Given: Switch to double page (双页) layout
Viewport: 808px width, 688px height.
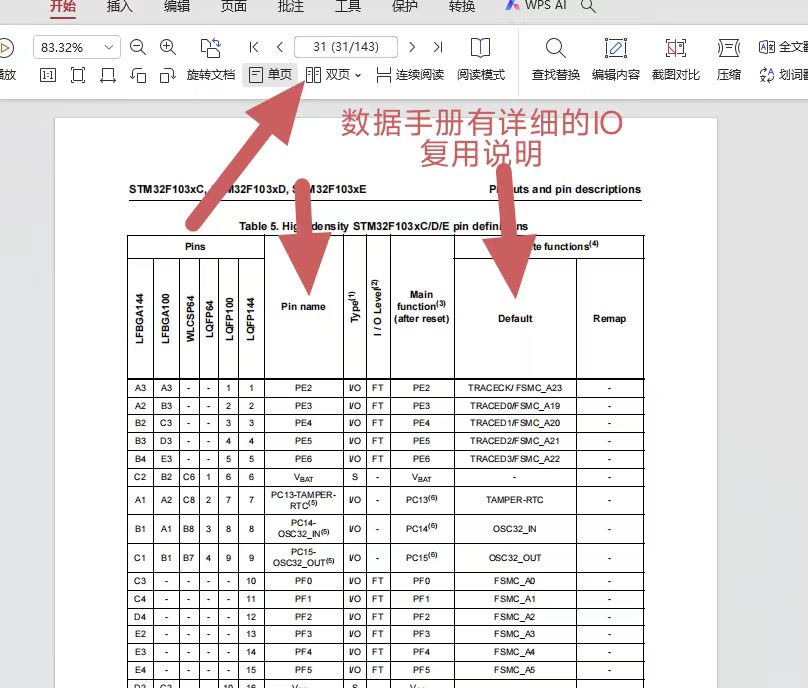Looking at the screenshot, I should pyautogui.click(x=327, y=75).
